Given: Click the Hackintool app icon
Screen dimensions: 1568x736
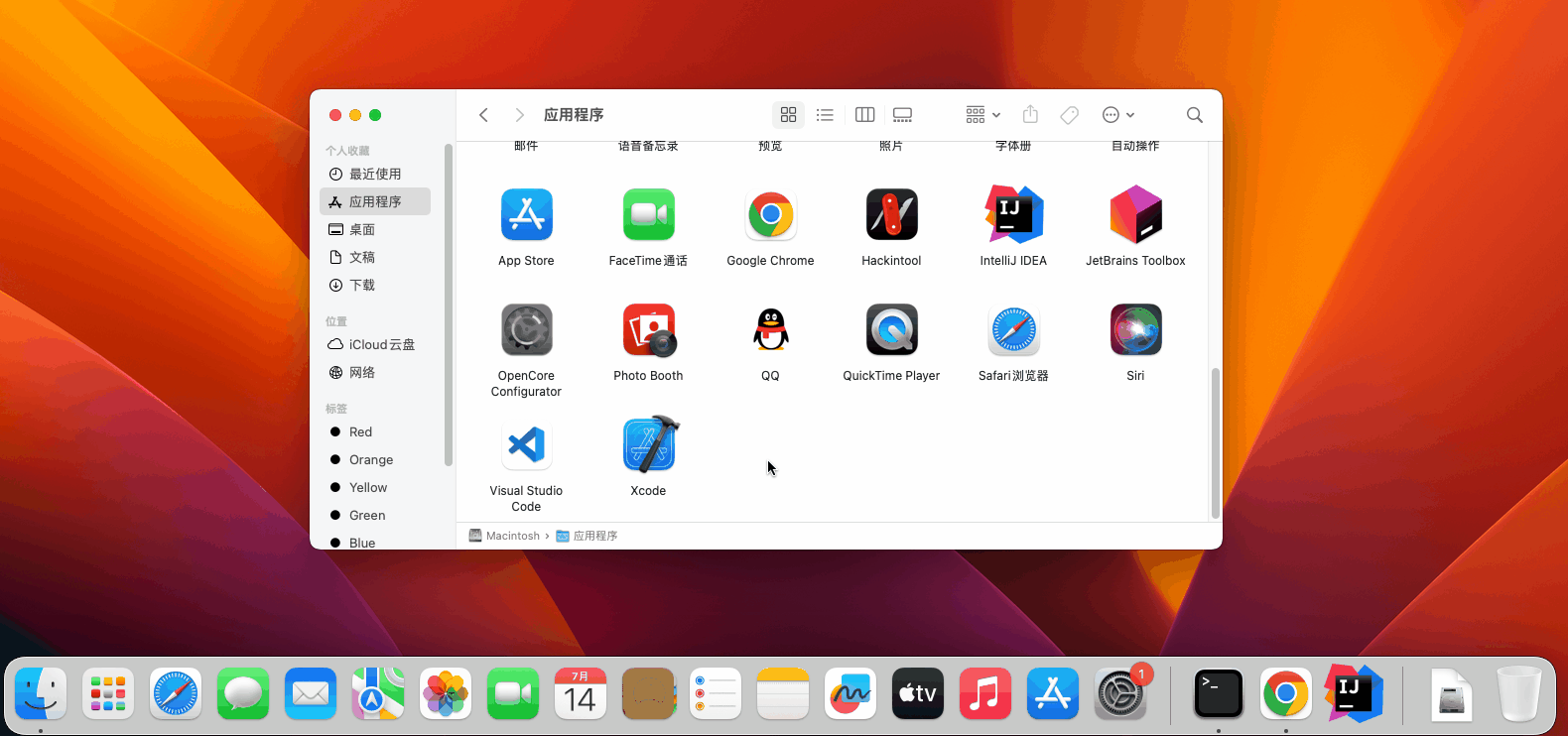Looking at the screenshot, I should pyautogui.click(x=891, y=215).
